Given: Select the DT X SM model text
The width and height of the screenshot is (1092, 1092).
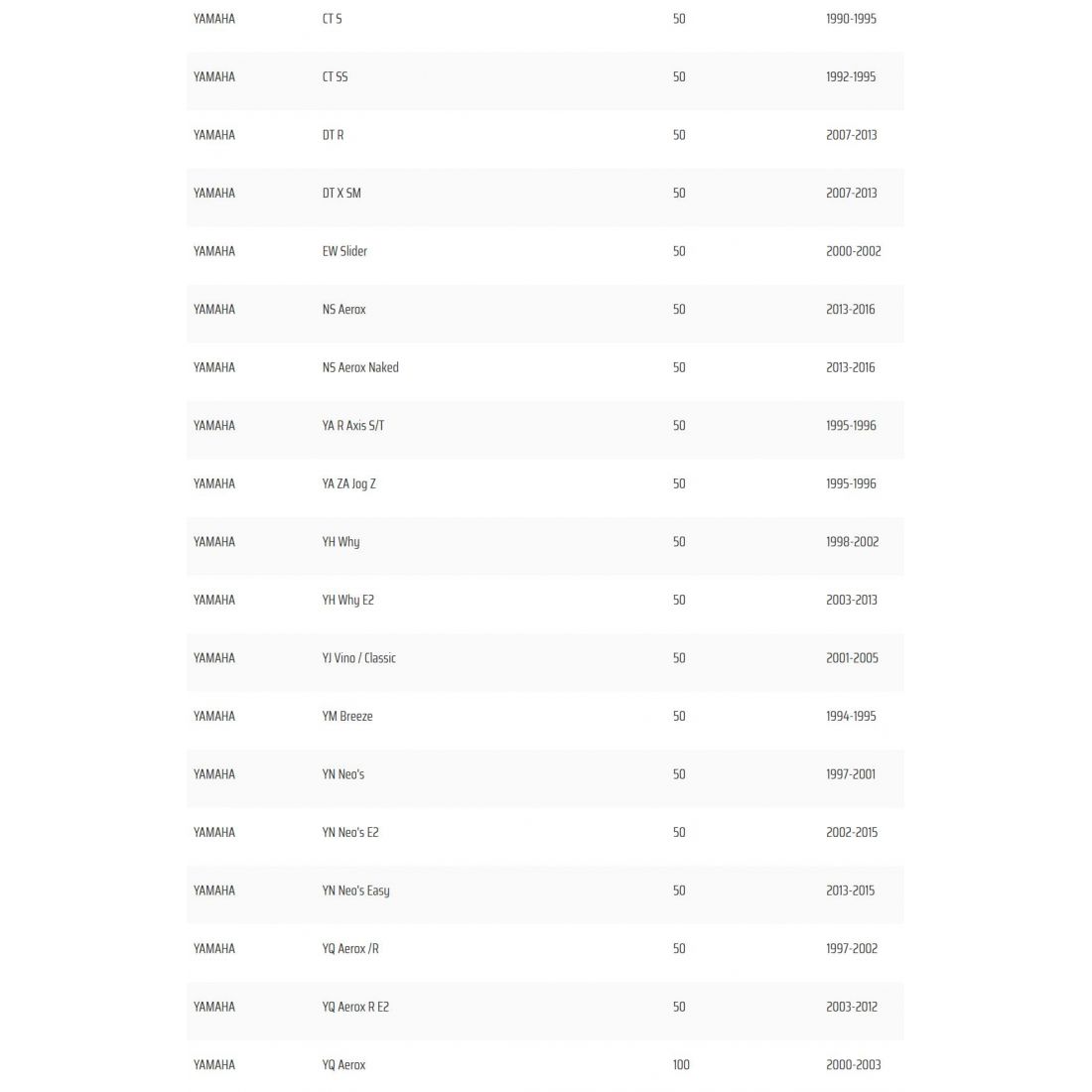Looking at the screenshot, I should coord(341,194).
